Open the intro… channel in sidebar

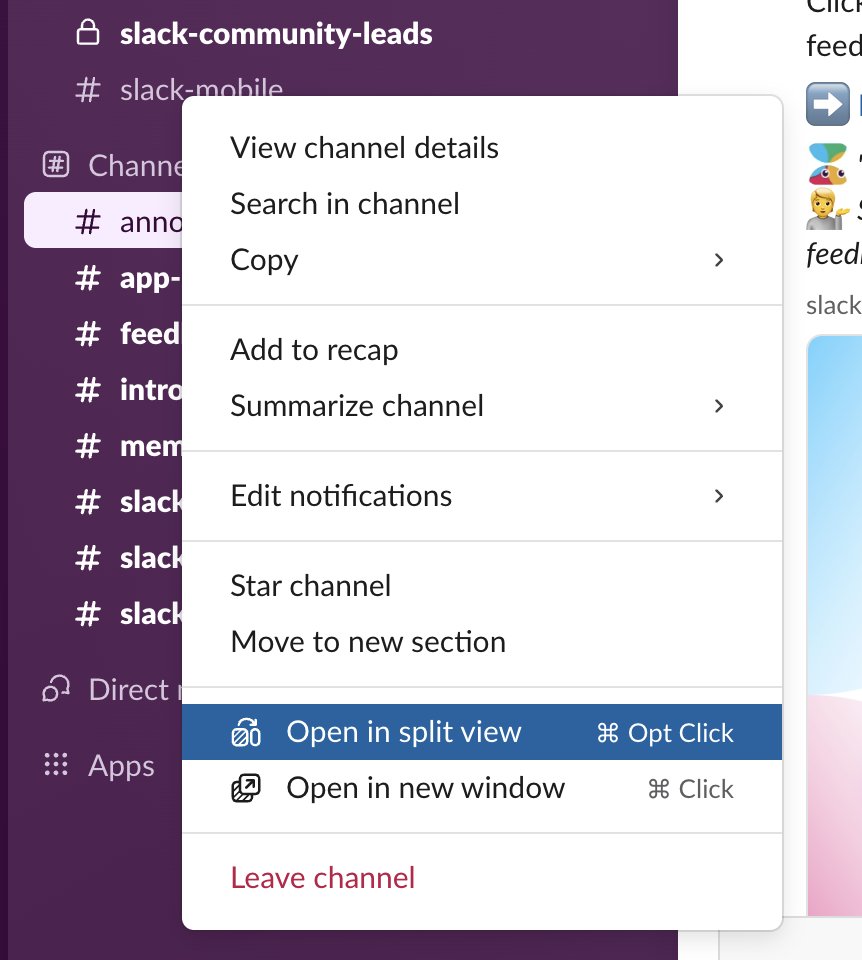103,389
